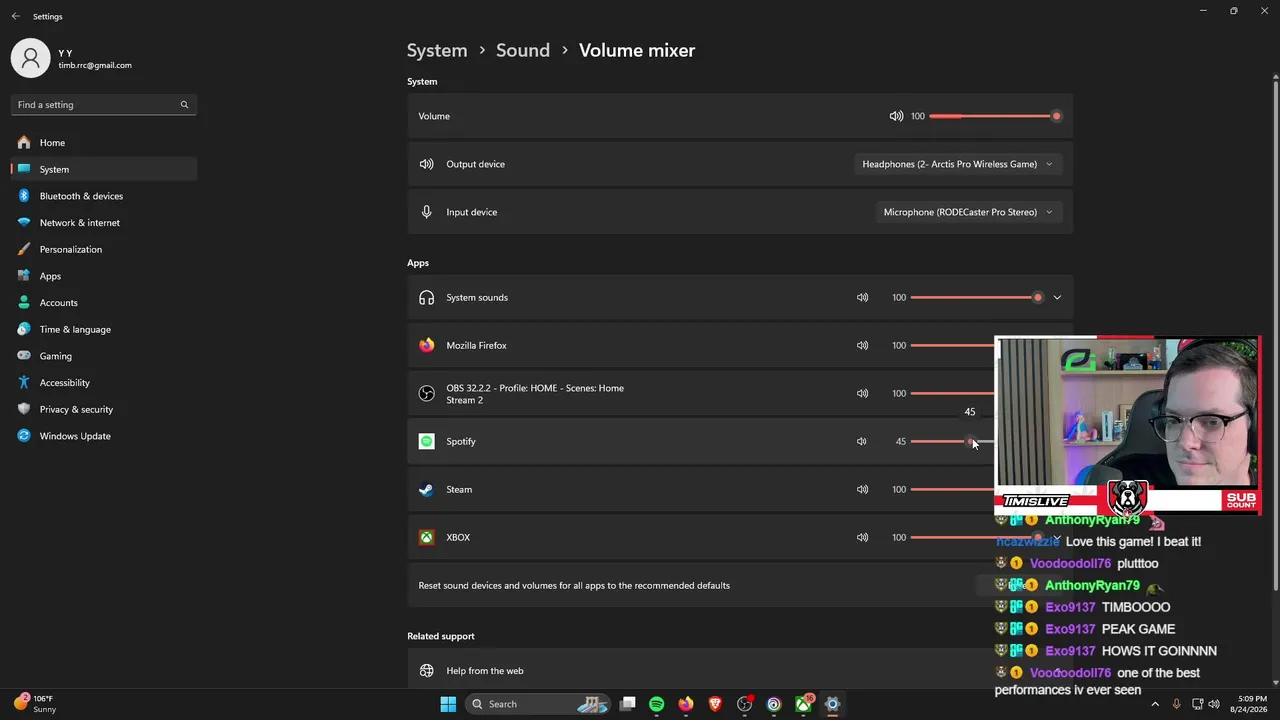Click the OBS app icon in the mixer
This screenshot has width=1280, height=720.
(x=427, y=393)
